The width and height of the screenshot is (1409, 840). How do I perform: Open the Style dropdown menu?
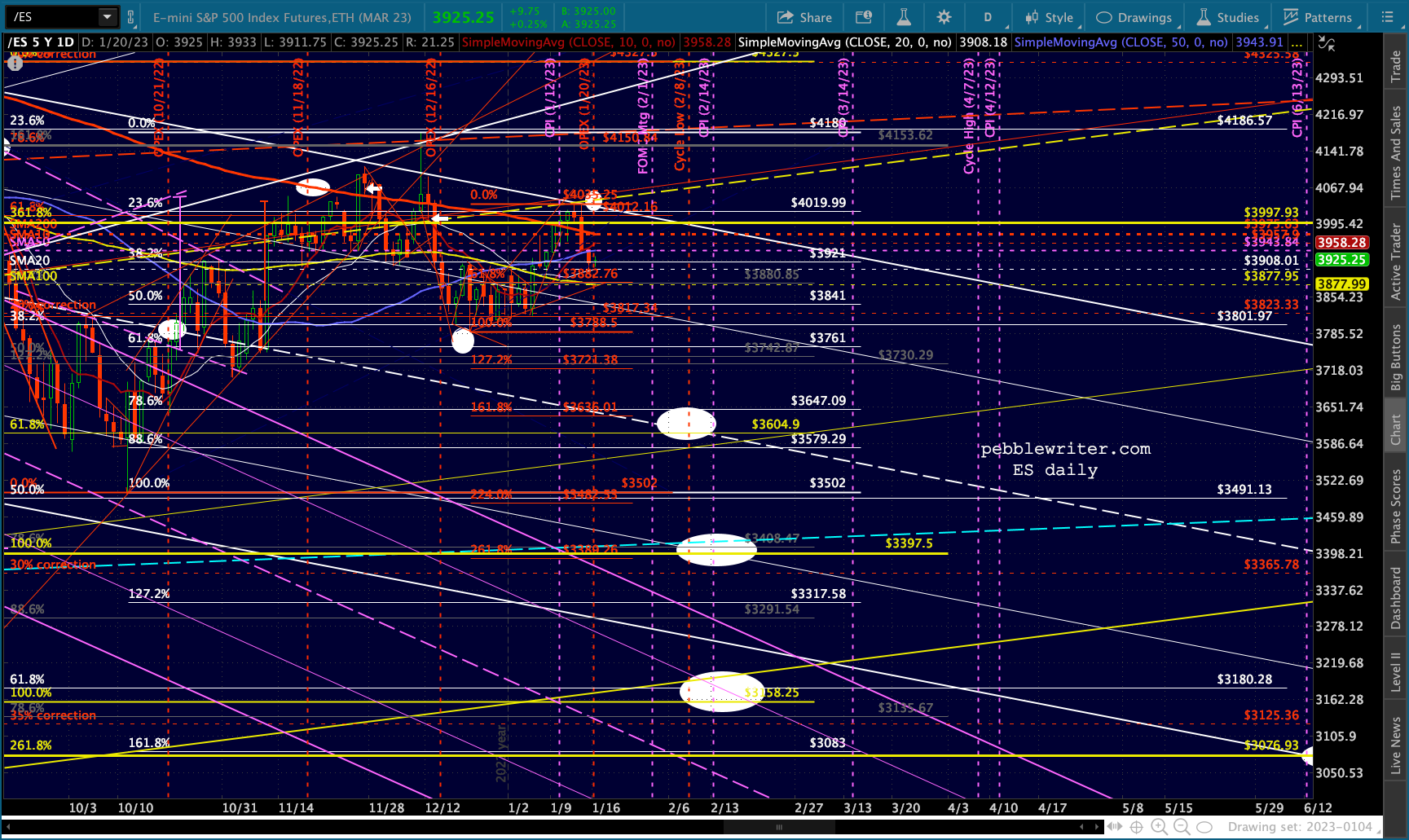point(1050,17)
